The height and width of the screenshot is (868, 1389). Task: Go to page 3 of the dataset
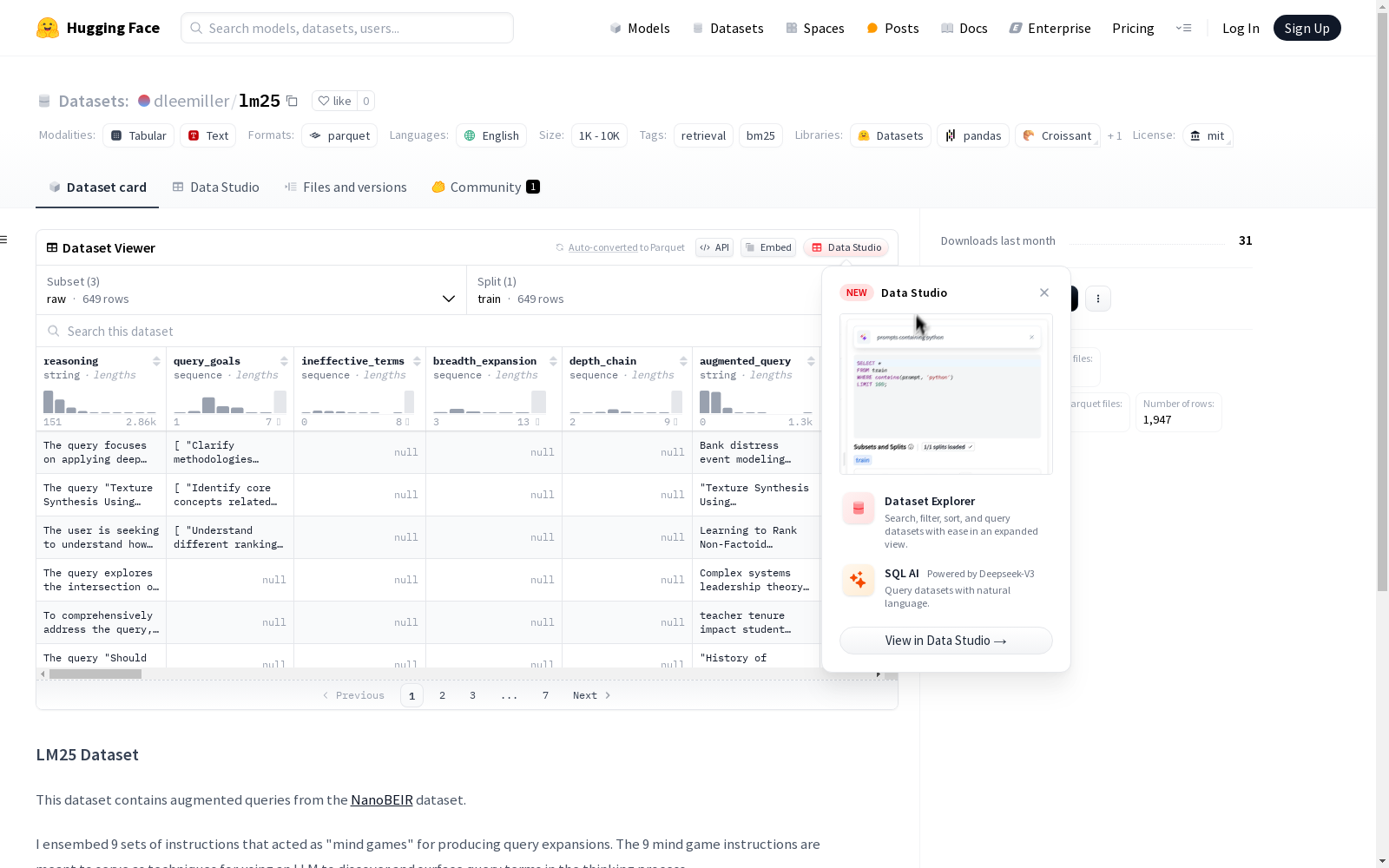[x=472, y=695]
